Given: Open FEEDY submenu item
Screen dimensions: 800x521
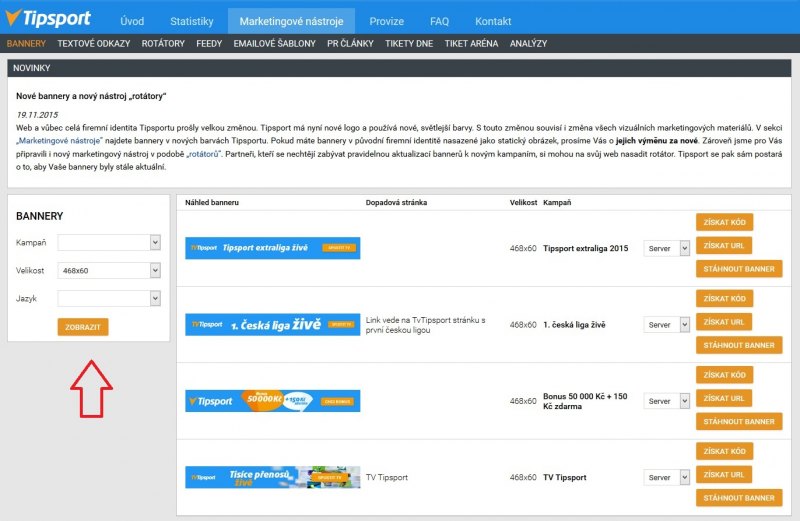Looking at the screenshot, I should [x=209, y=44].
